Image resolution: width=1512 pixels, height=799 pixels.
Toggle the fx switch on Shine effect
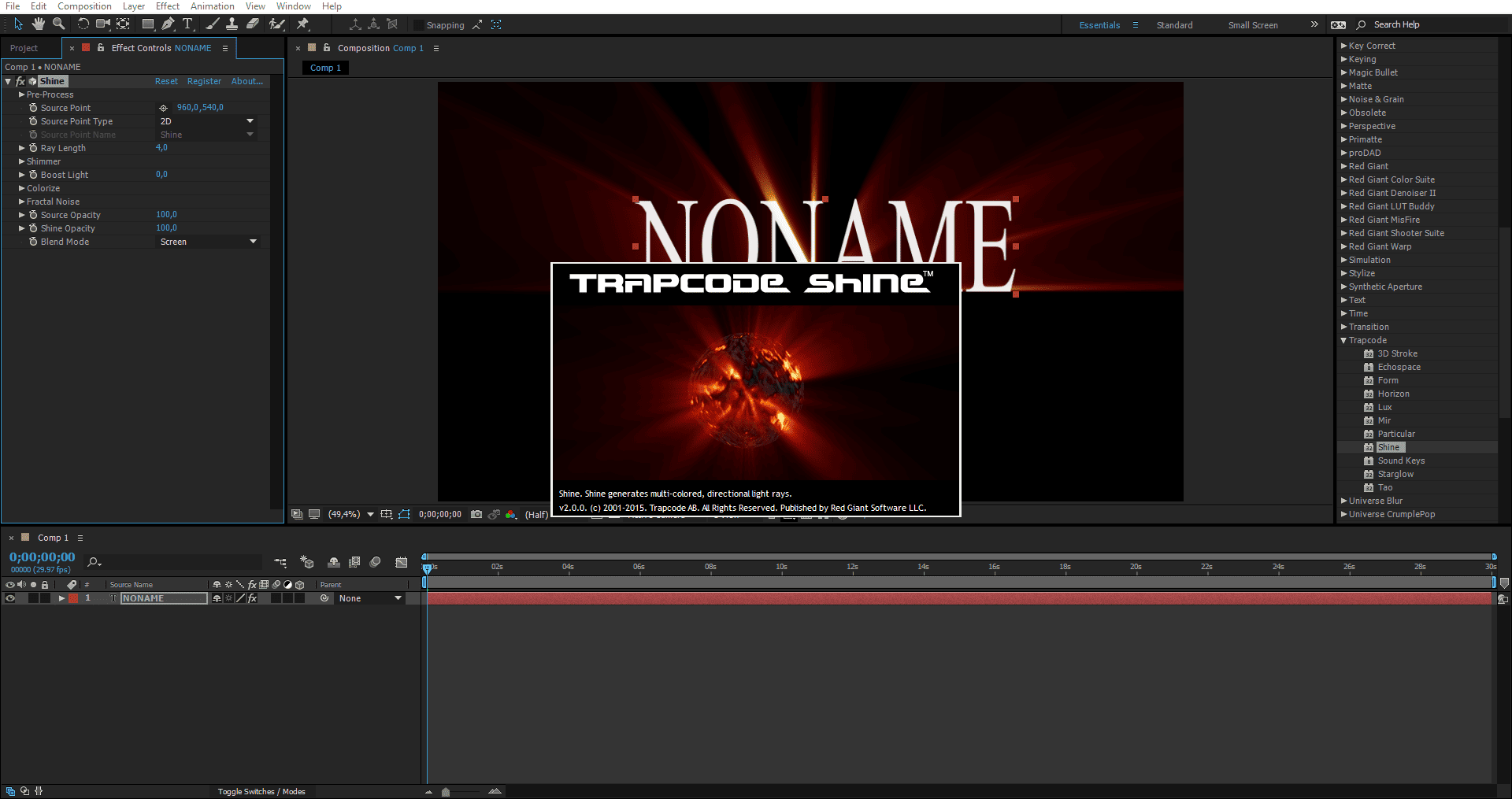pos(21,81)
